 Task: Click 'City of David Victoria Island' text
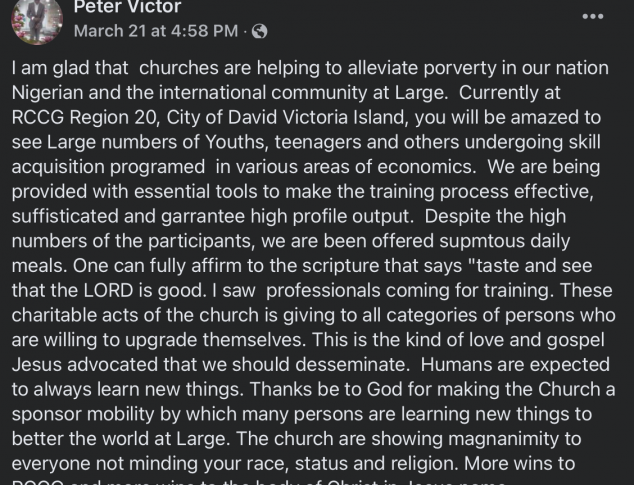pyautogui.click(x=285, y=118)
